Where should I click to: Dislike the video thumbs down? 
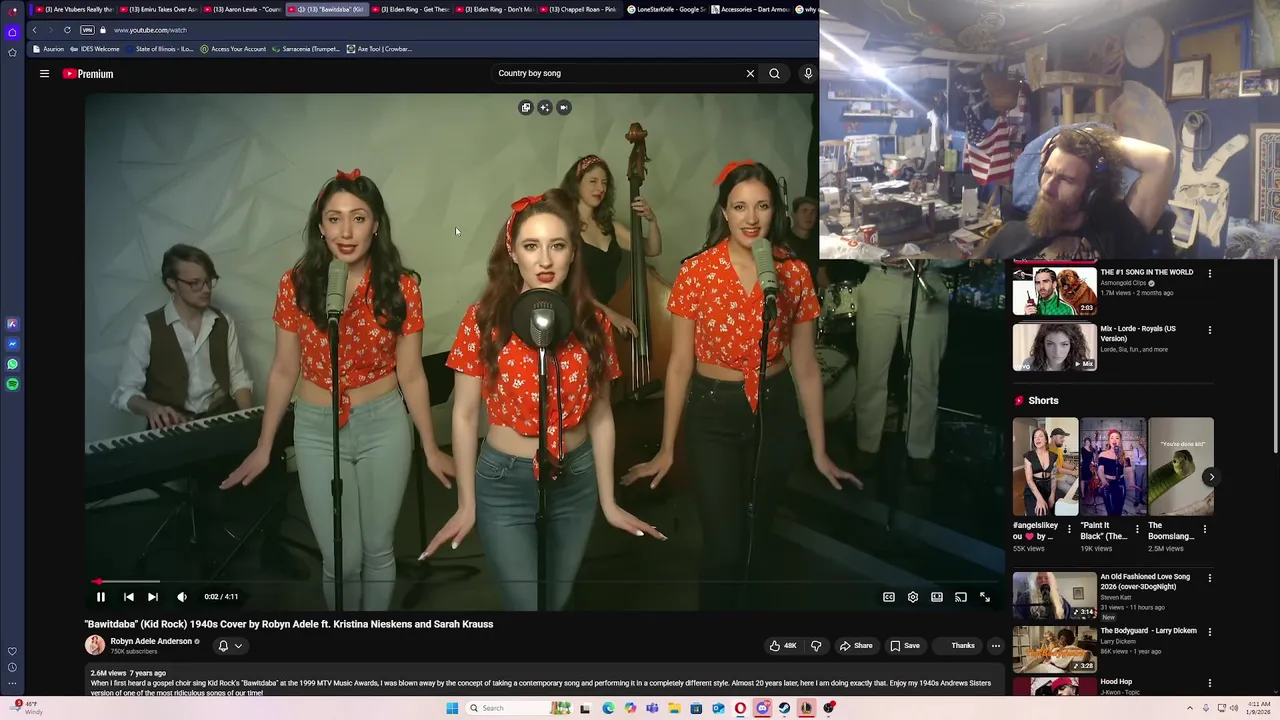(x=816, y=646)
